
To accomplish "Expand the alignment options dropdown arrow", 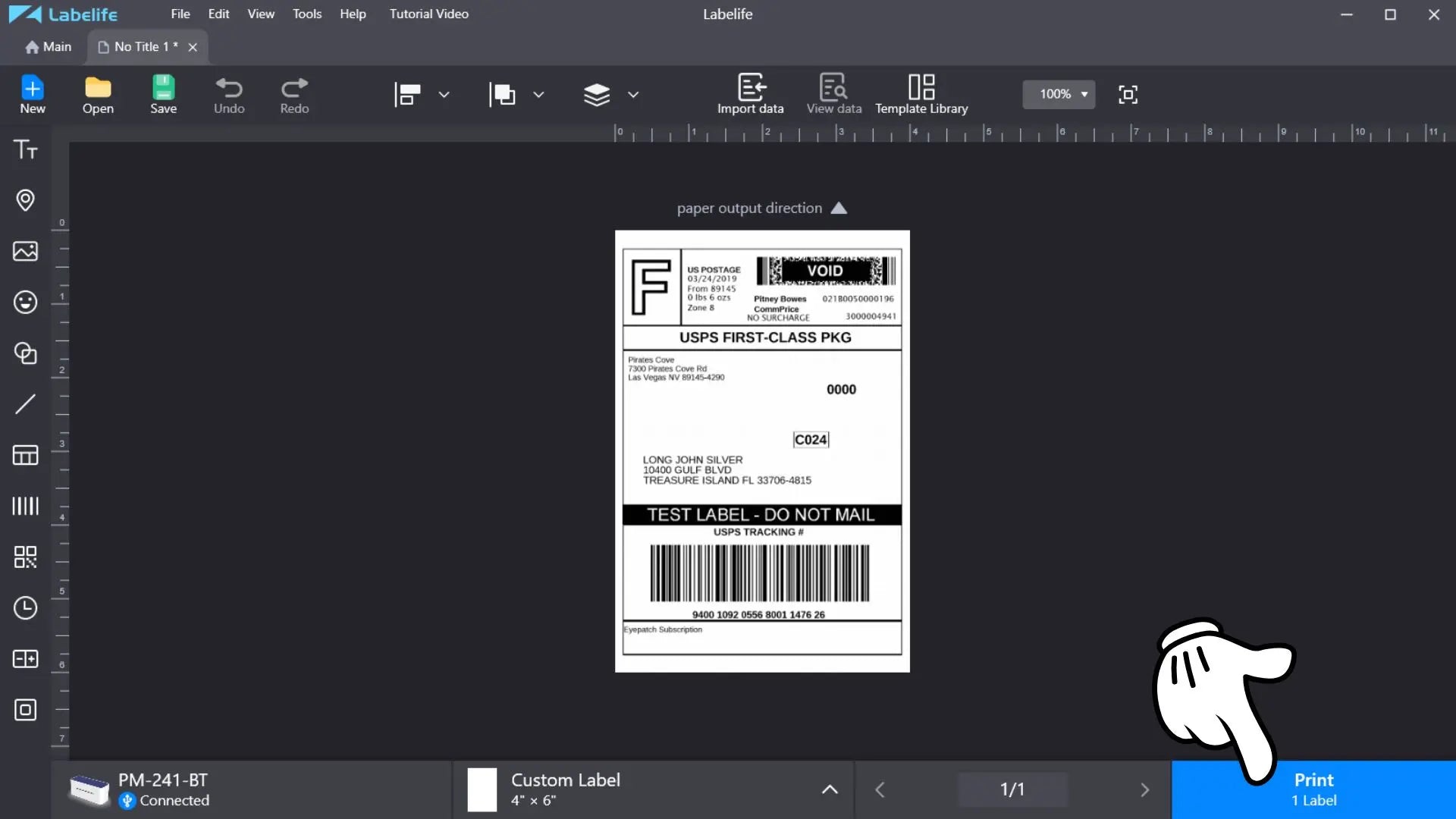I will (x=444, y=95).
